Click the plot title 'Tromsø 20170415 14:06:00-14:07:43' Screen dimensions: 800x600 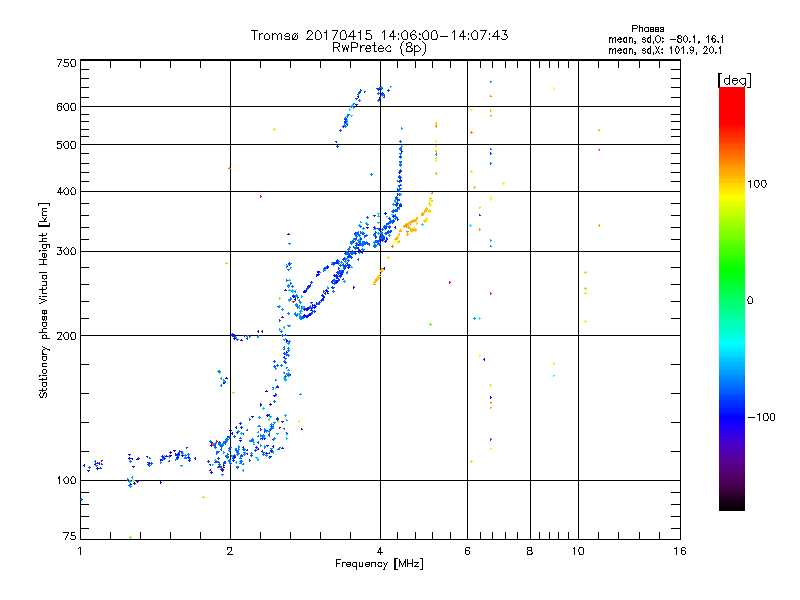click(379, 35)
